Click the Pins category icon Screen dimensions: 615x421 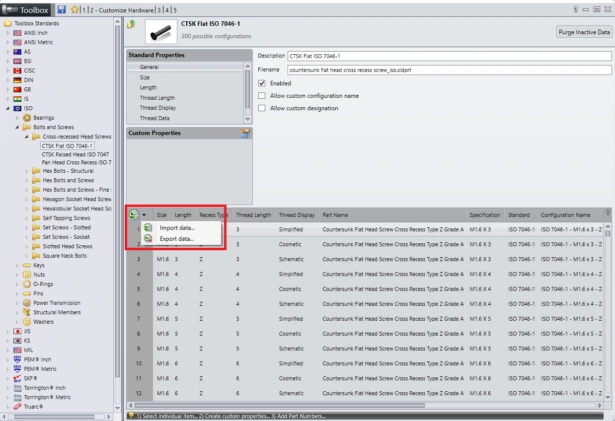pos(27,293)
